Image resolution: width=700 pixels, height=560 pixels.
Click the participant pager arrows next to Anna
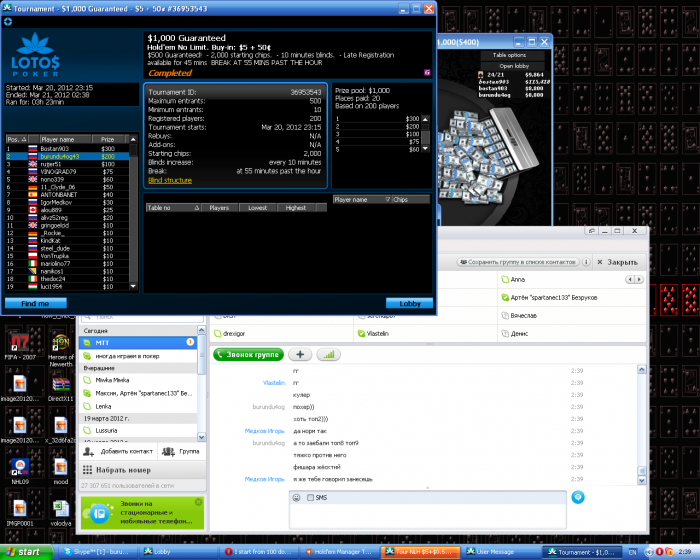pyautogui.click(x=634, y=280)
